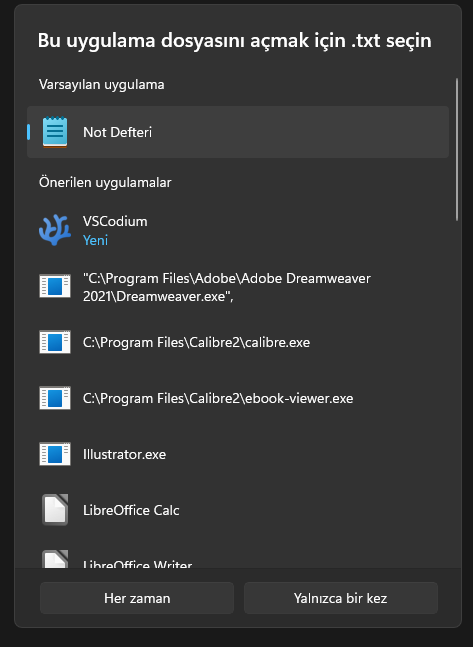Select Not Defteri as default app

tap(238, 132)
